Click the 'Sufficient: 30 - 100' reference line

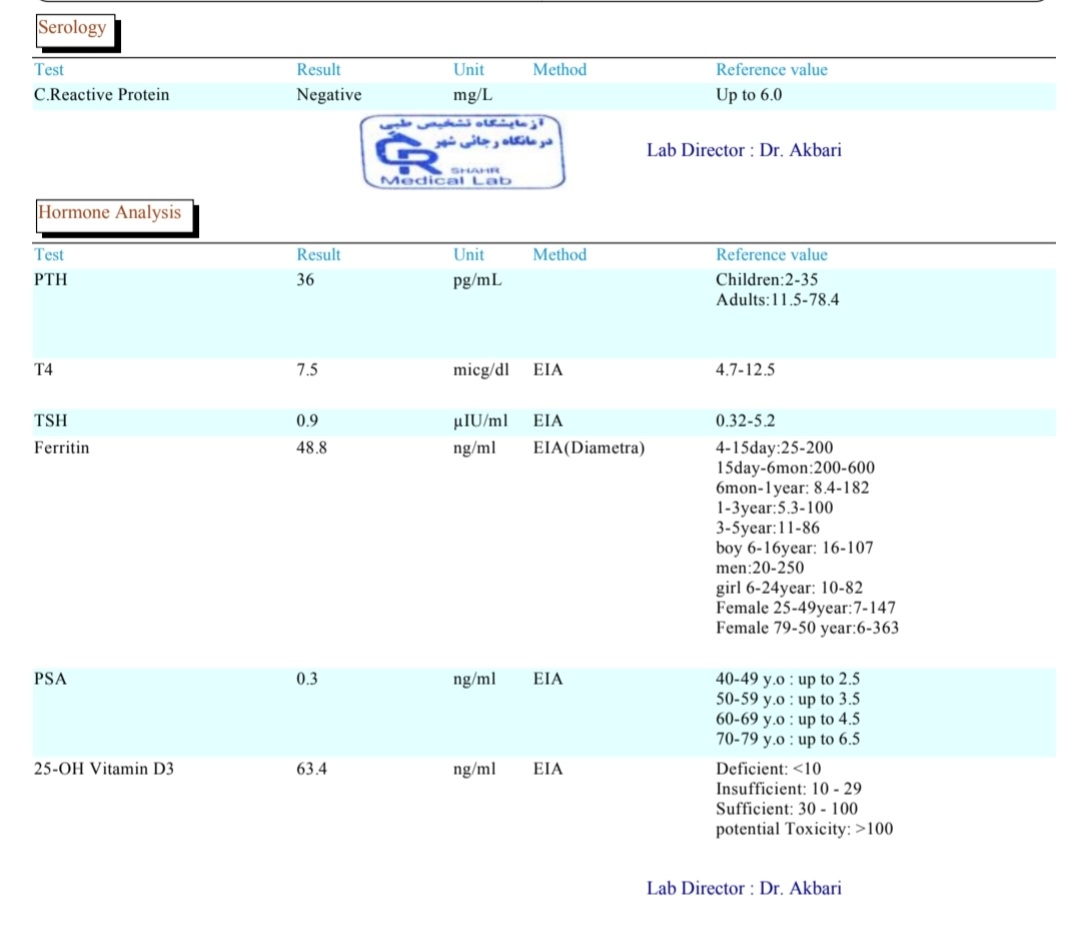coord(787,809)
